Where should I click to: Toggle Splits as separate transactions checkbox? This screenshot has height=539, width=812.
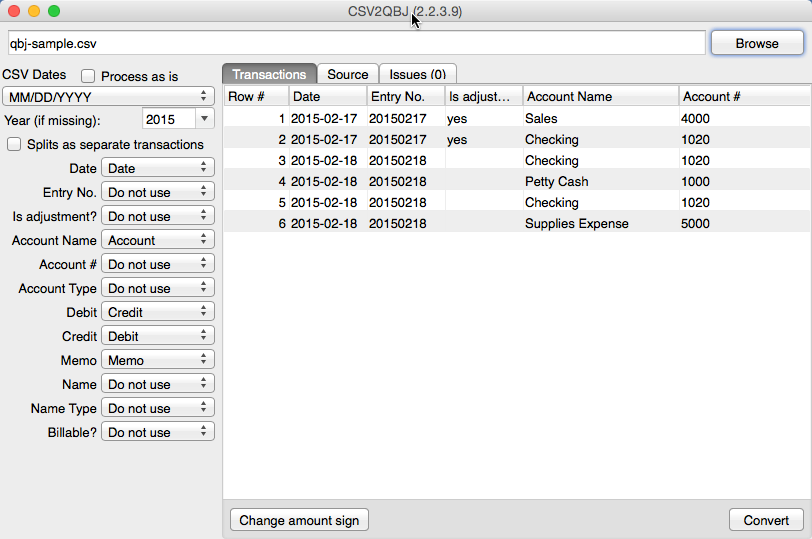pyautogui.click(x=14, y=144)
